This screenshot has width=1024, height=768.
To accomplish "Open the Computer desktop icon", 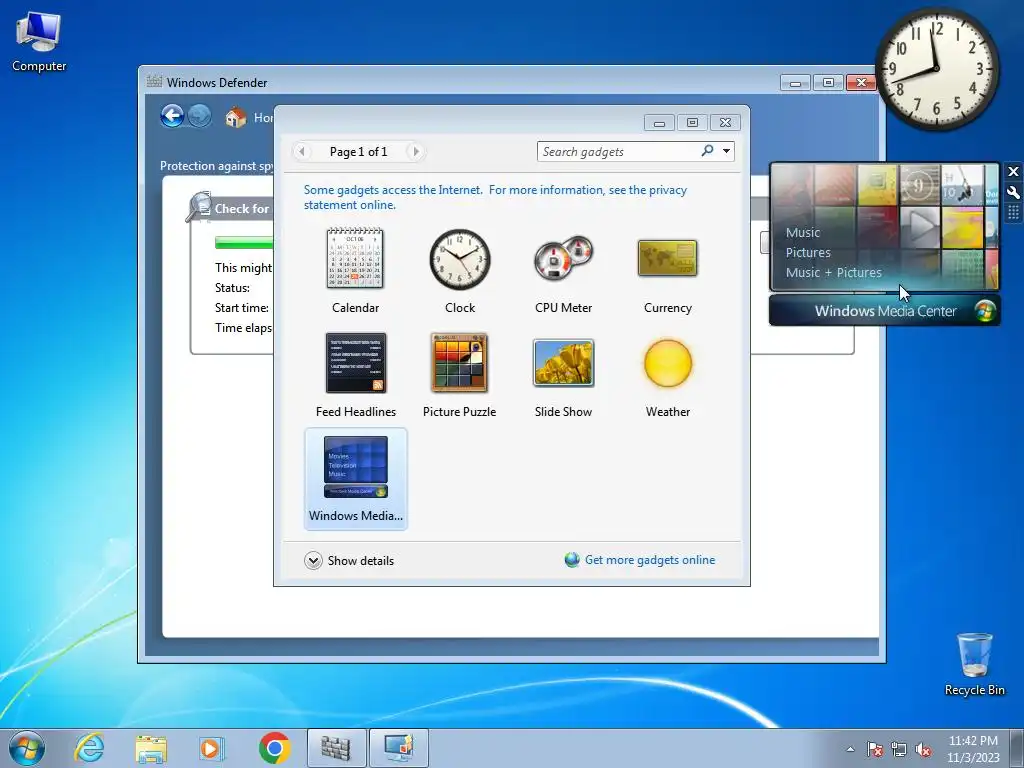I will pos(39,43).
